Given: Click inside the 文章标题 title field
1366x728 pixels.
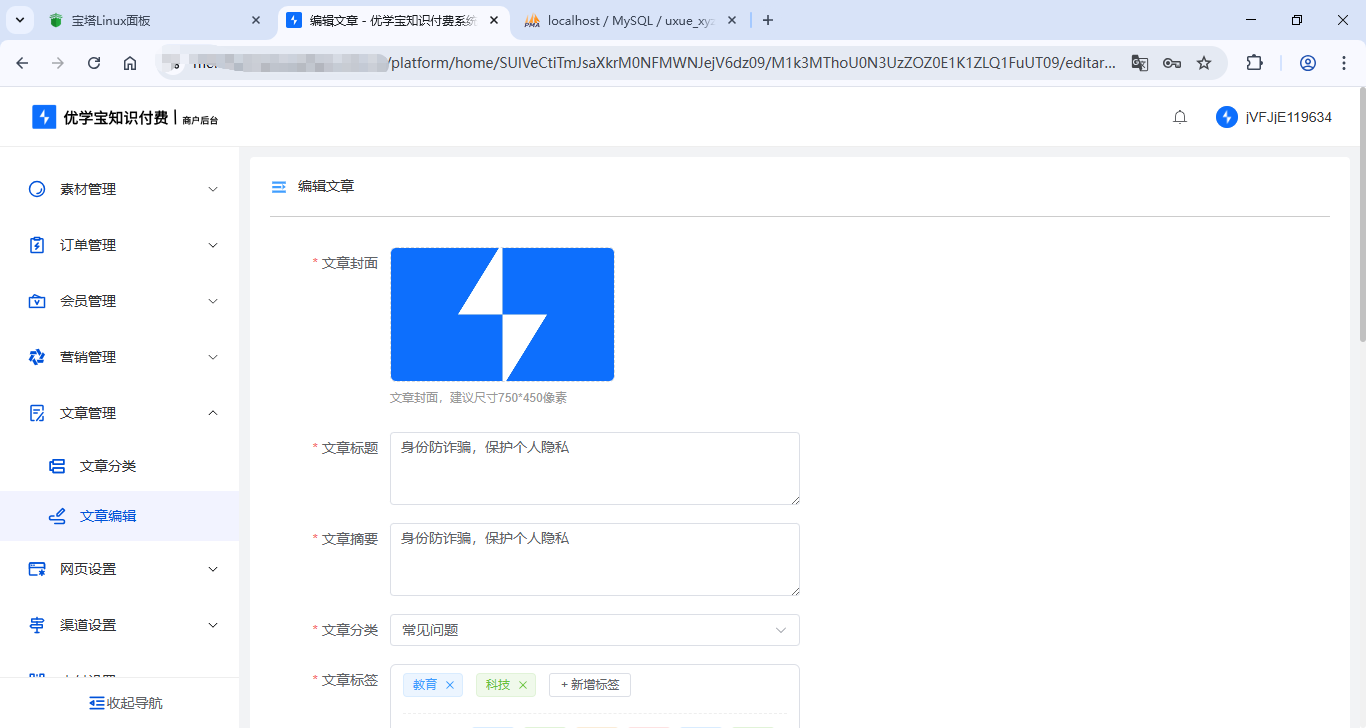Looking at the screenshot, I should pyautogui.click(x=595, y=468).
